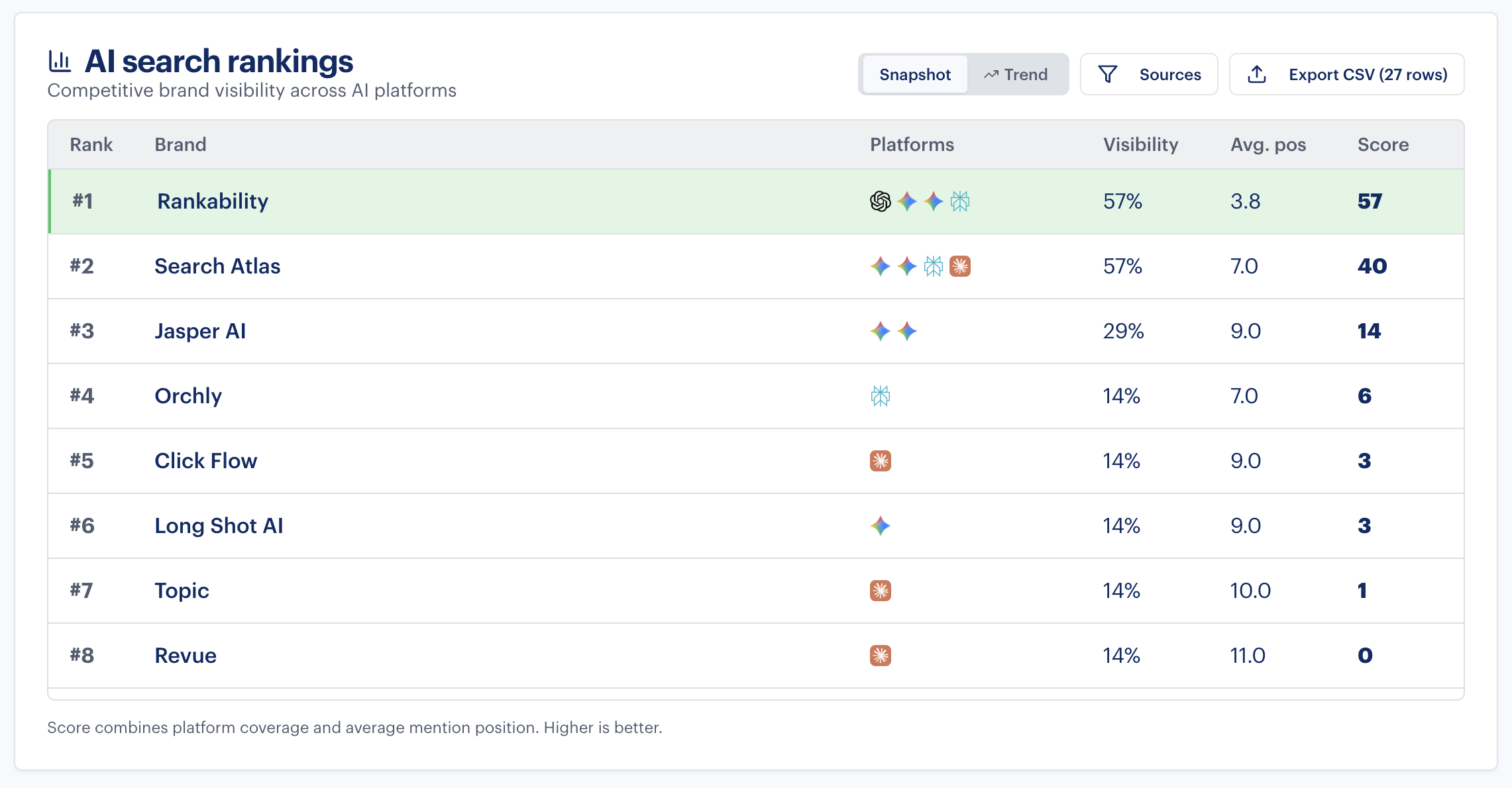Click the Visibility column header
This screenshot has height=788, width=1512.
1140,144
